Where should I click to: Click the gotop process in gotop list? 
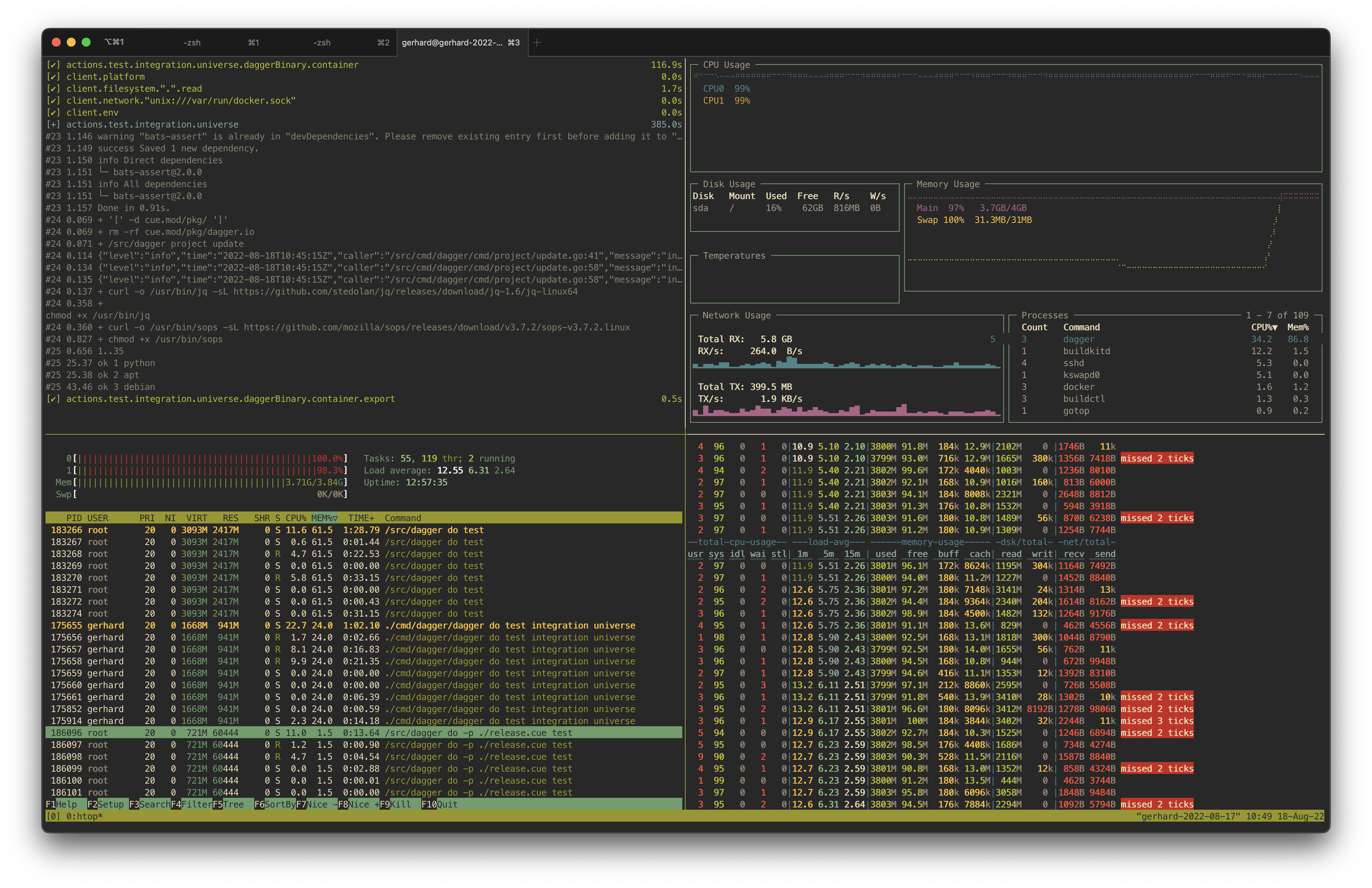1164,410
